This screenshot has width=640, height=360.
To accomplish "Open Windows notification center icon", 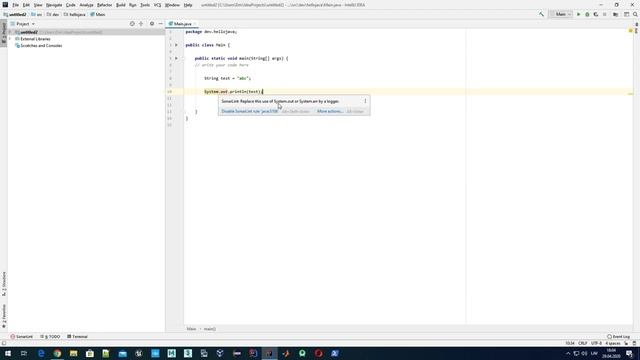I will (629, 353).
